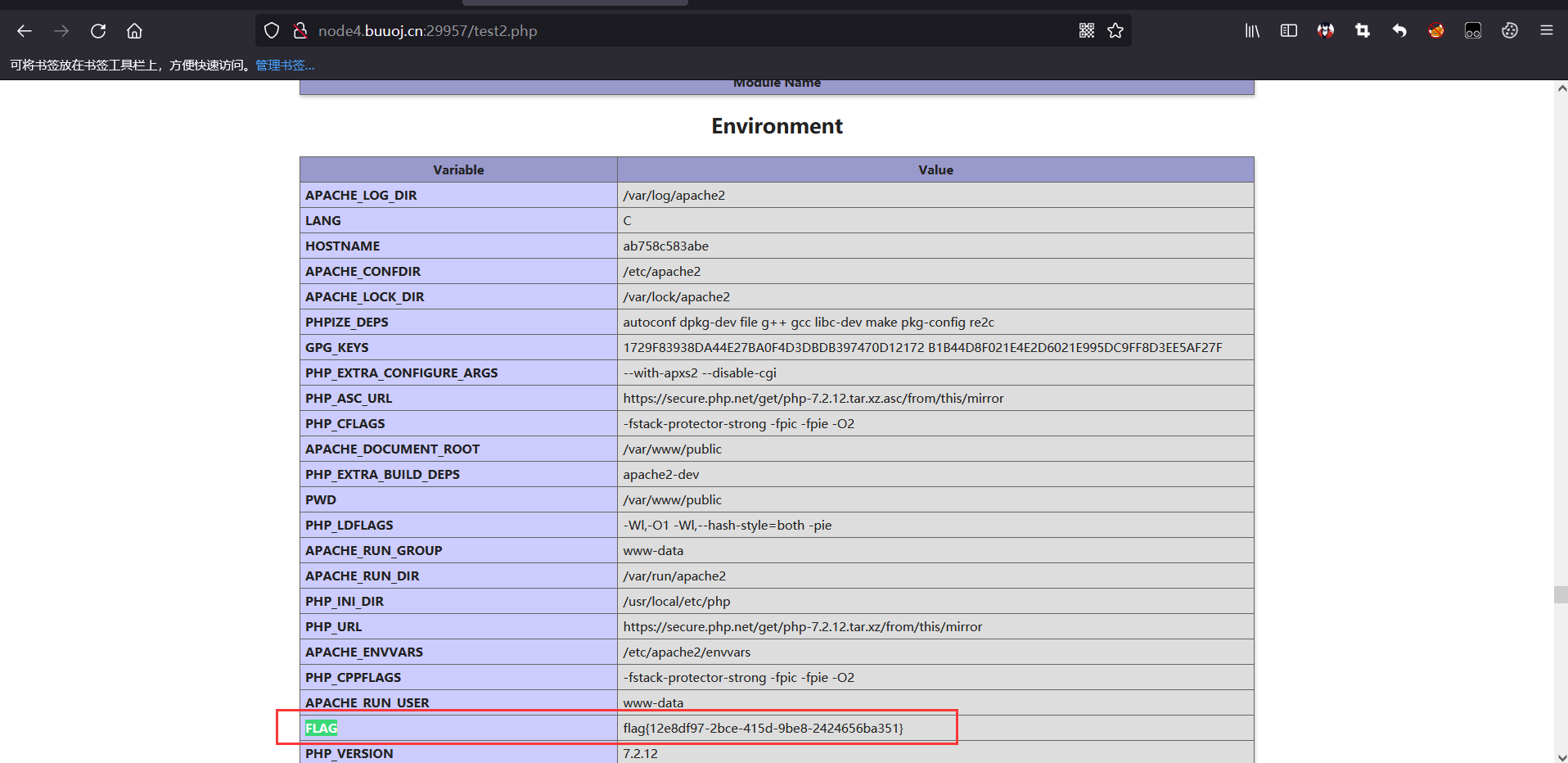1568x763 pixels.
Task: Open the Library bookmarks icon
Action: [x=1252, y=31]
